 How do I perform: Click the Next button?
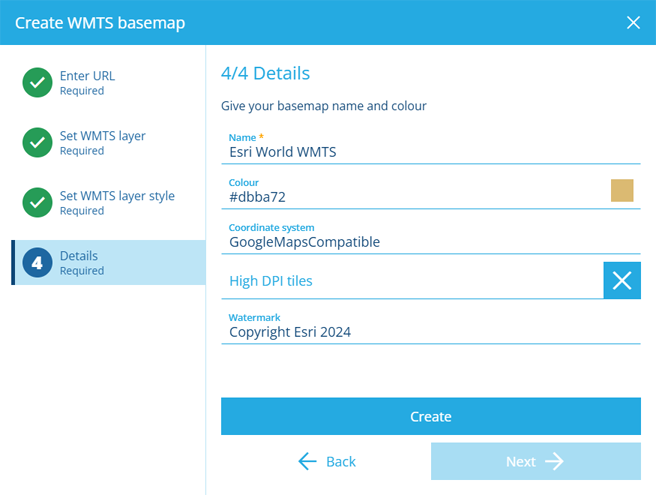tap(536, 462)
